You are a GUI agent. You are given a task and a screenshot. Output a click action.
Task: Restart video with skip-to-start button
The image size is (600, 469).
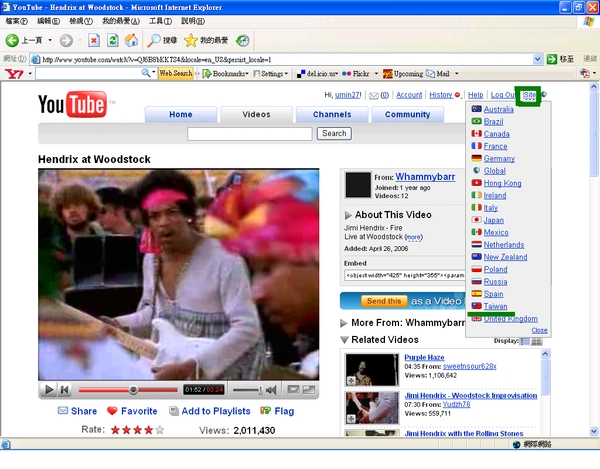pyautogui.click(x=64, y=390)
